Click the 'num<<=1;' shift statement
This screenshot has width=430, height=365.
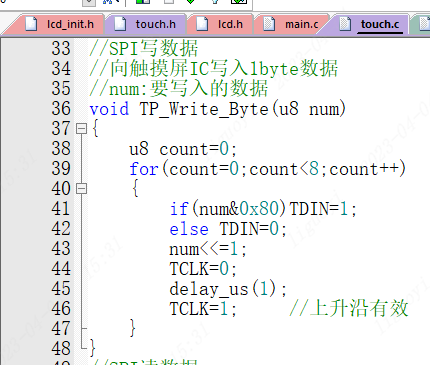[208, 249]
